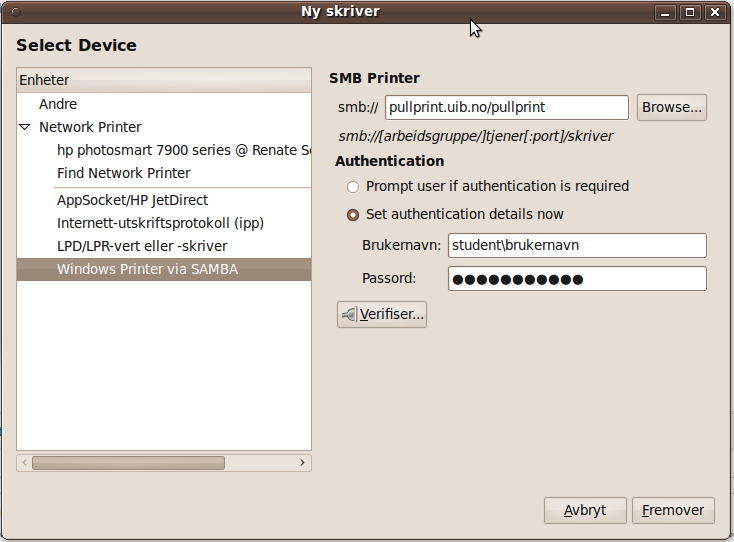
Task: Close the Ny skriver dialog
Action: tap(714, 13)
